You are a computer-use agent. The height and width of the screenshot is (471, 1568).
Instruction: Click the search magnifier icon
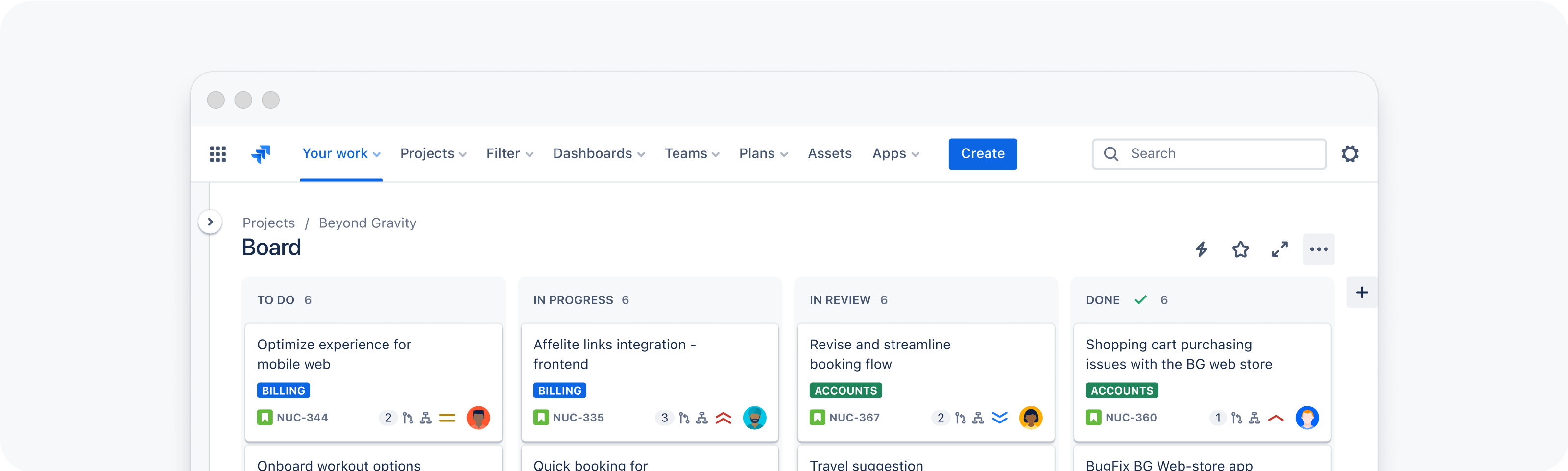(1111, 154)
